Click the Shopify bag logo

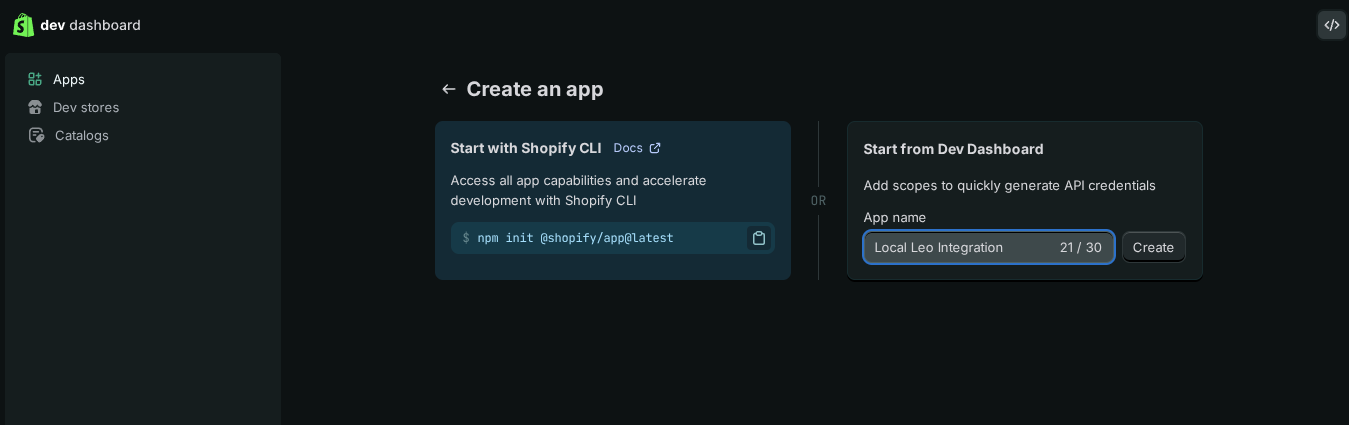23,25
